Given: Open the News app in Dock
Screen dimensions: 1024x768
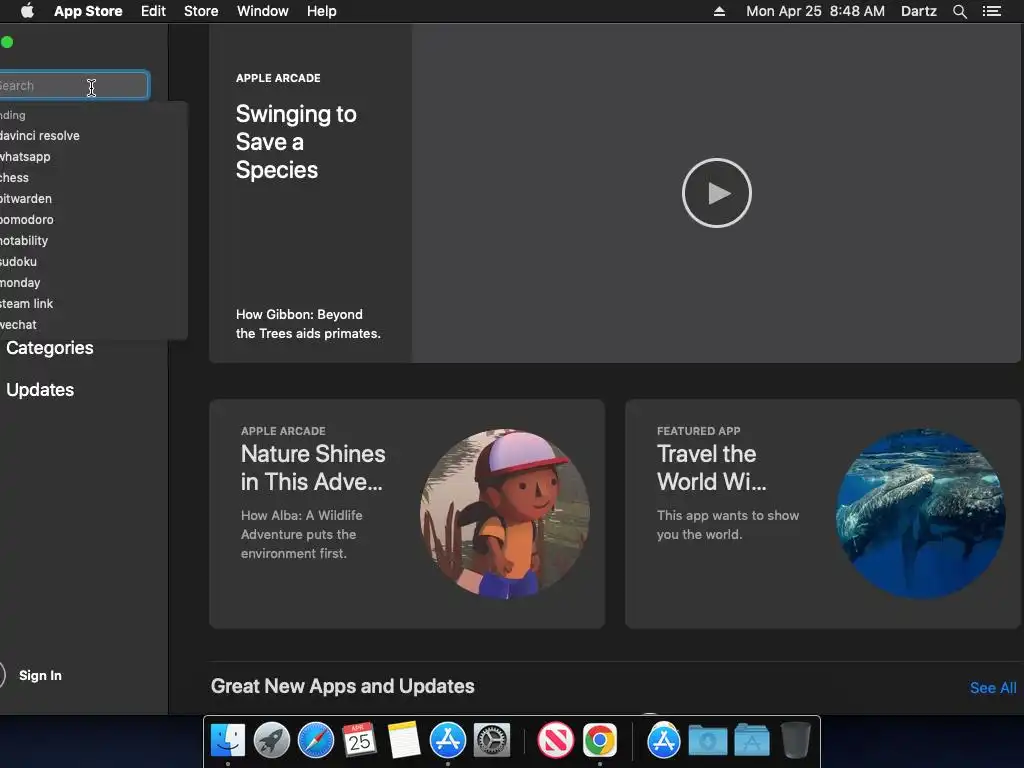Looking at the screenshot, I should point(556,740).
